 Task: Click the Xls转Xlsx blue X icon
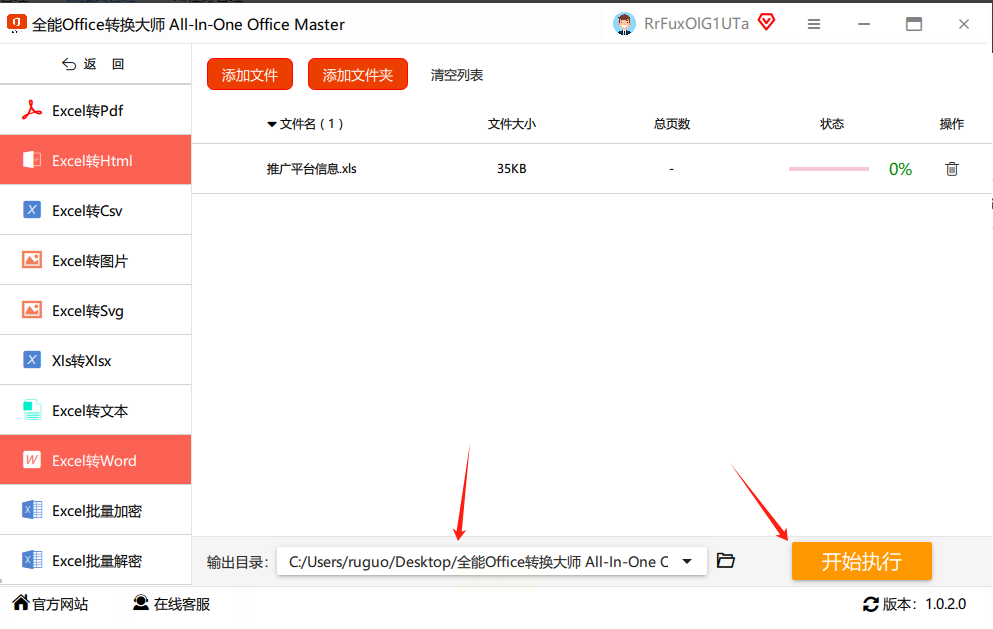pyautogui.click(x=32, y=360)
